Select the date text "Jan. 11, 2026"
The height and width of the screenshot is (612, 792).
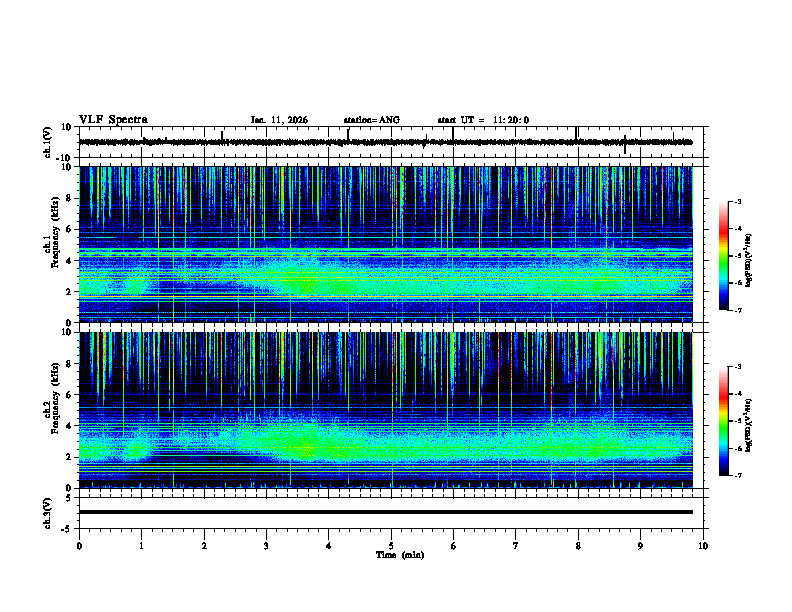coord(279,120)
